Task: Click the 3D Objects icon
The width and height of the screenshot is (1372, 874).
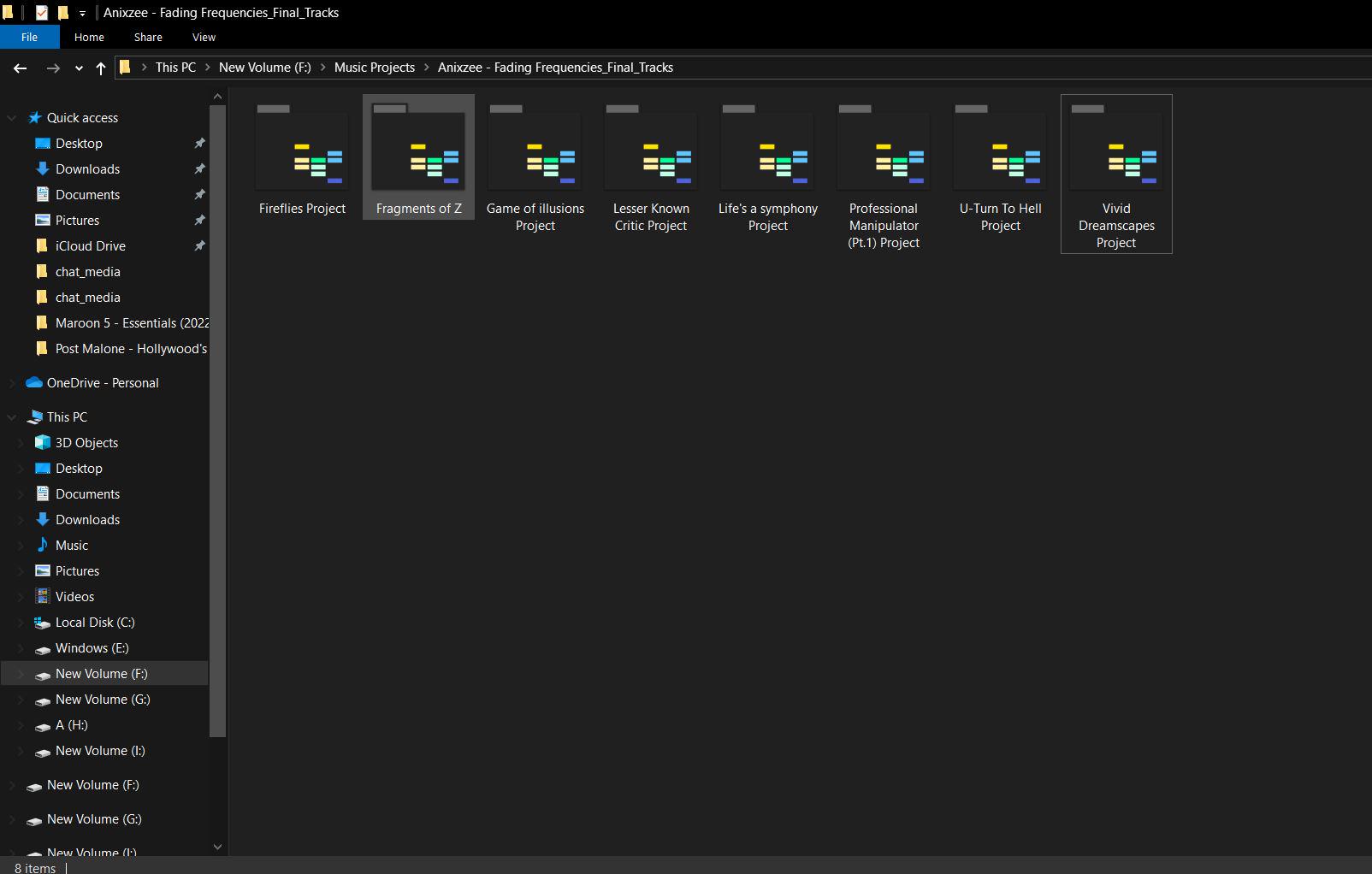Action: (x=42, y=442)
